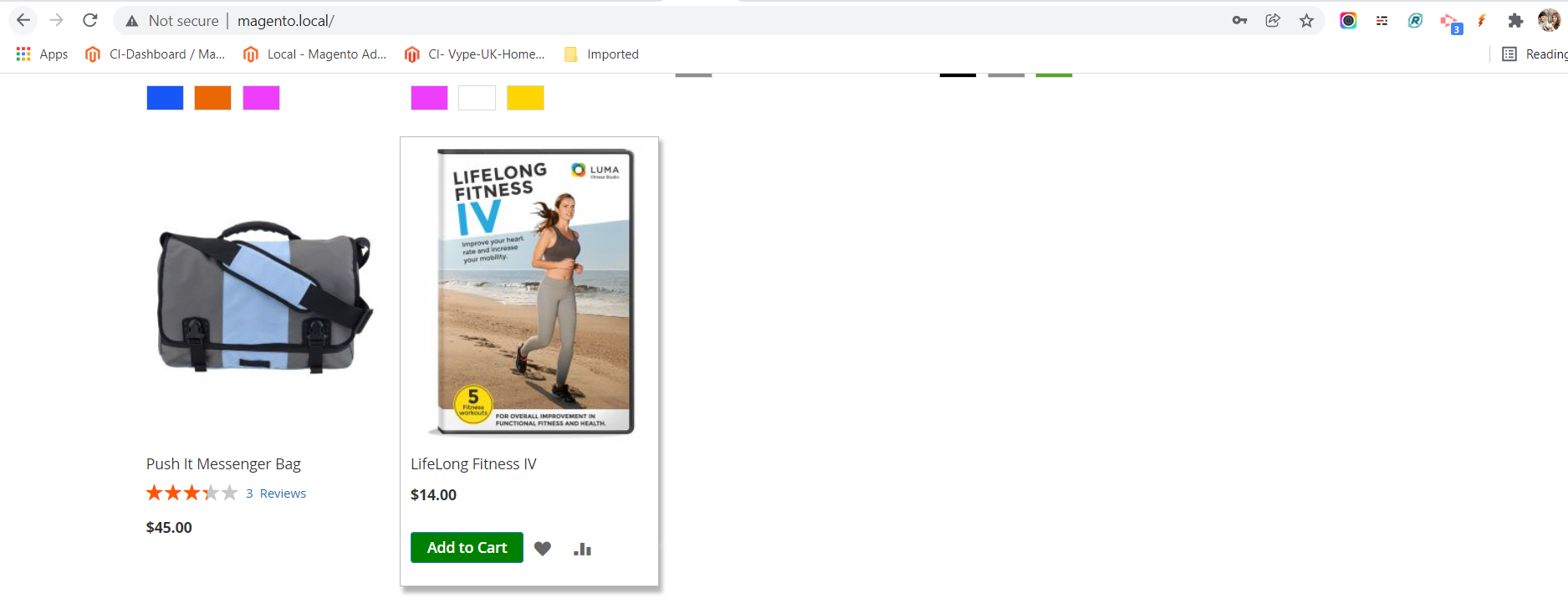Open the Apps grid shortcut
Viewport: 1568px width, 614px height.
point(42,54)
